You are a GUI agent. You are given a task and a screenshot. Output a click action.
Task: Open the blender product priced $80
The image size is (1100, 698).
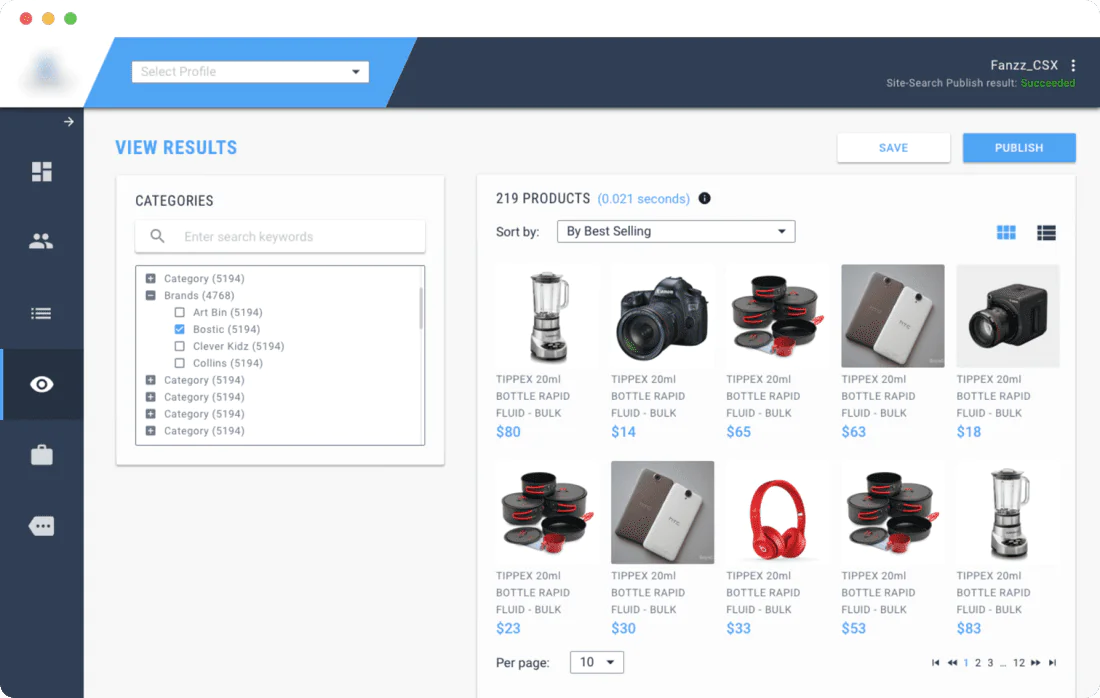(547, 316)
